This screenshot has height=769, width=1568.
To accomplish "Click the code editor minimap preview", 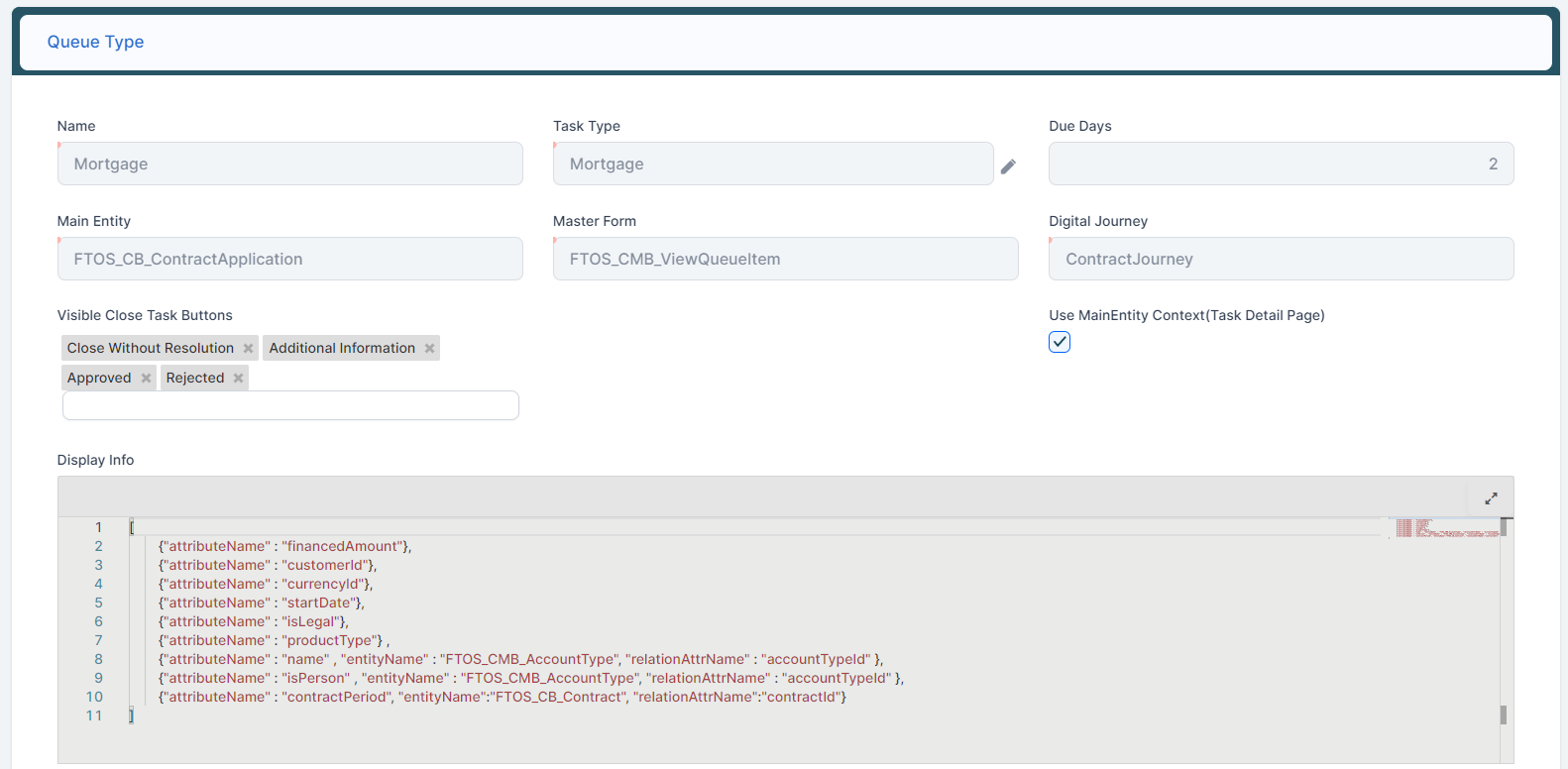I will (1446, 527).
